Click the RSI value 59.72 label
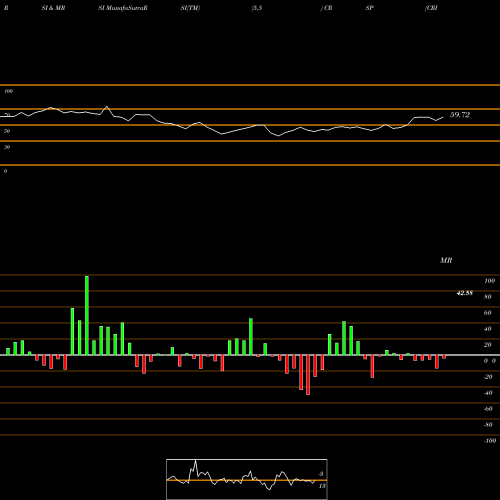The height and width of the screenshot is (500, 500). point(460,115)
